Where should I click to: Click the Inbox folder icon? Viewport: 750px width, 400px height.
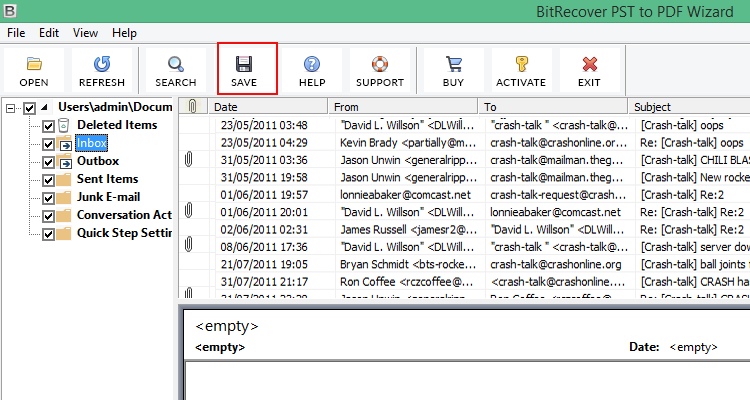coord(64,144)
